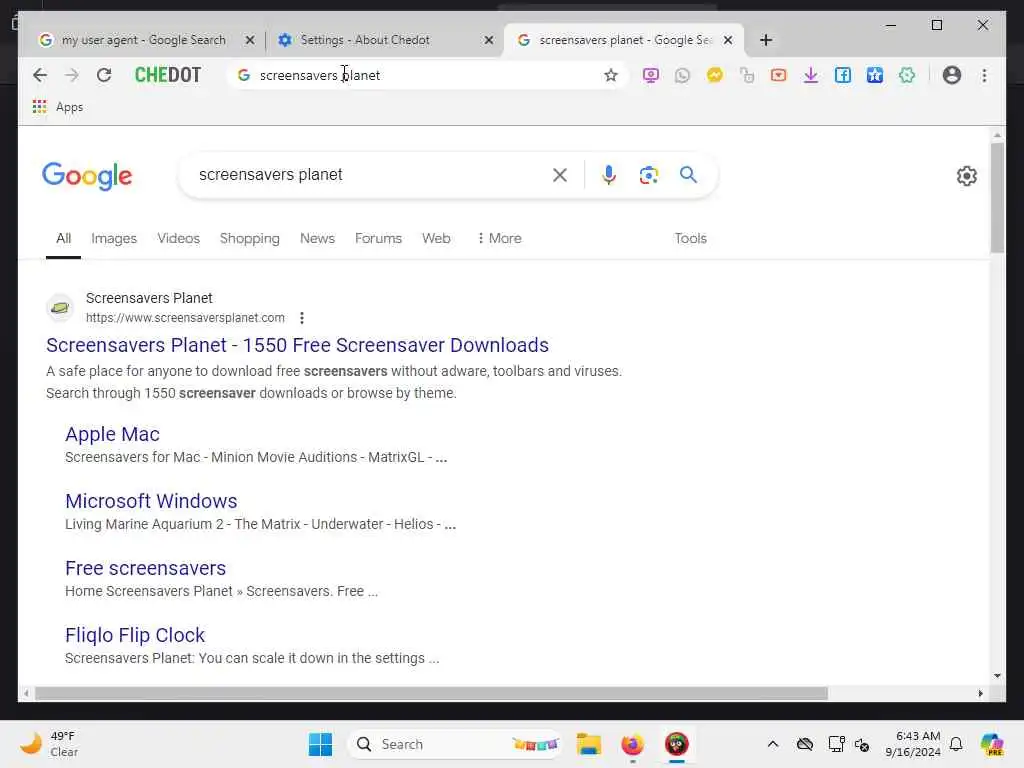The width and height of the screenshot is (1024, 768).
Task: Open the purple downloads arrow icon
Action: coord(810,75)
